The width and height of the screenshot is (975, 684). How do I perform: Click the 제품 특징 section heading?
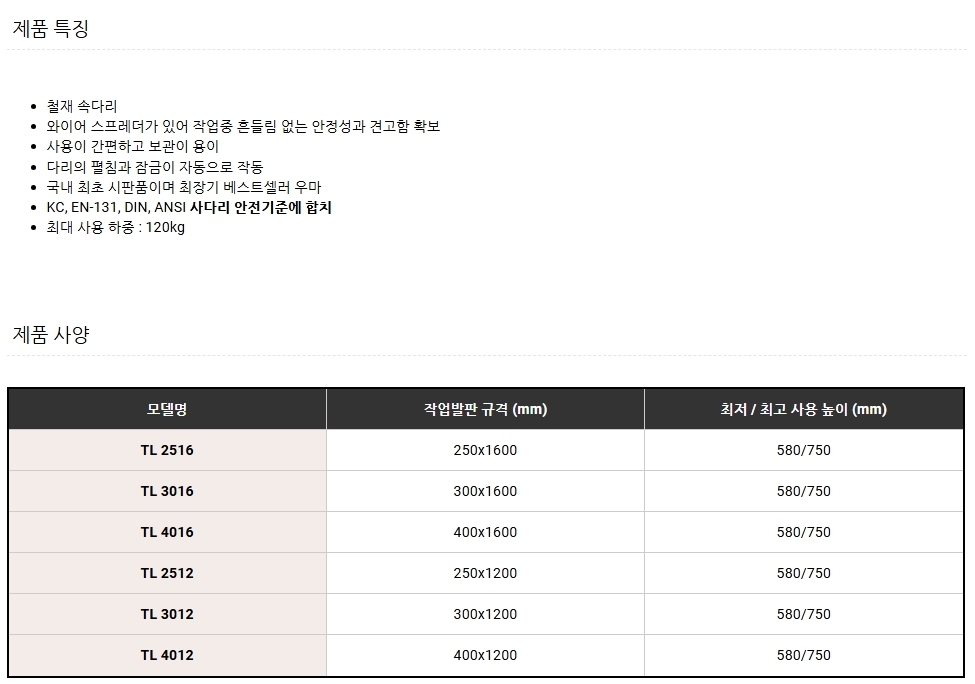tap(51, 29)
